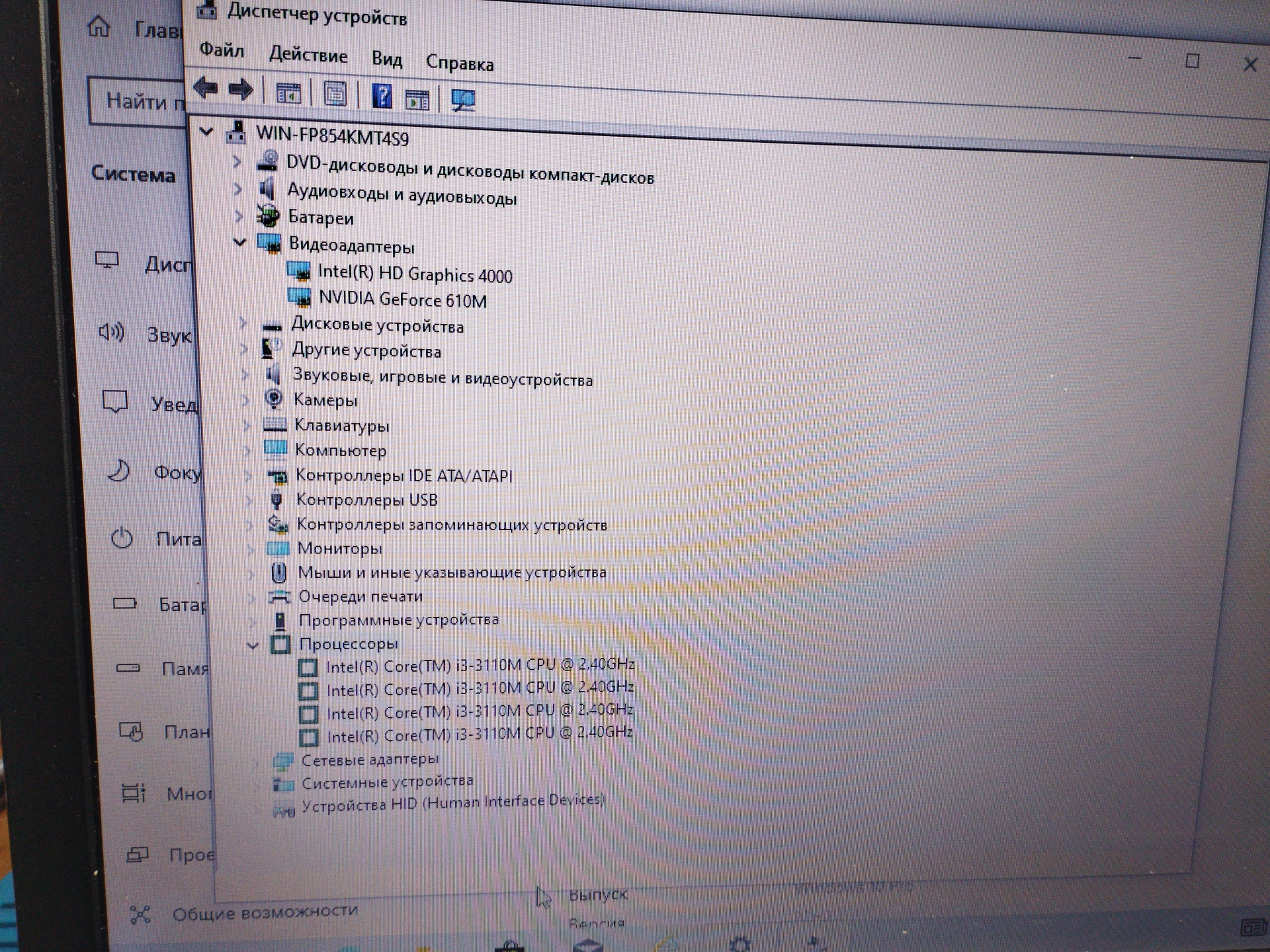Select the Intel HD Graphics 4000 adapter icon

[299, 270]
